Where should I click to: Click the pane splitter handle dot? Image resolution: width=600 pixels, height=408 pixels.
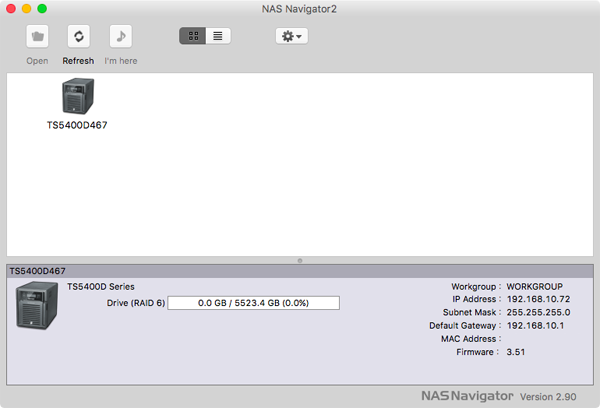300,260
